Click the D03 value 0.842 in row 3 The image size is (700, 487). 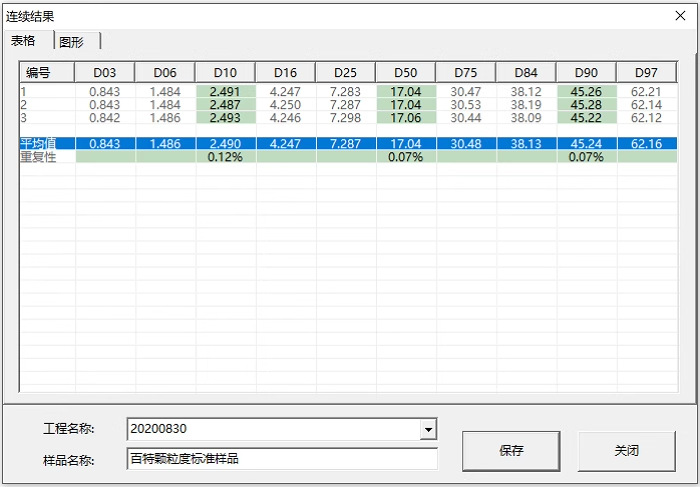(x=104, y=118)
